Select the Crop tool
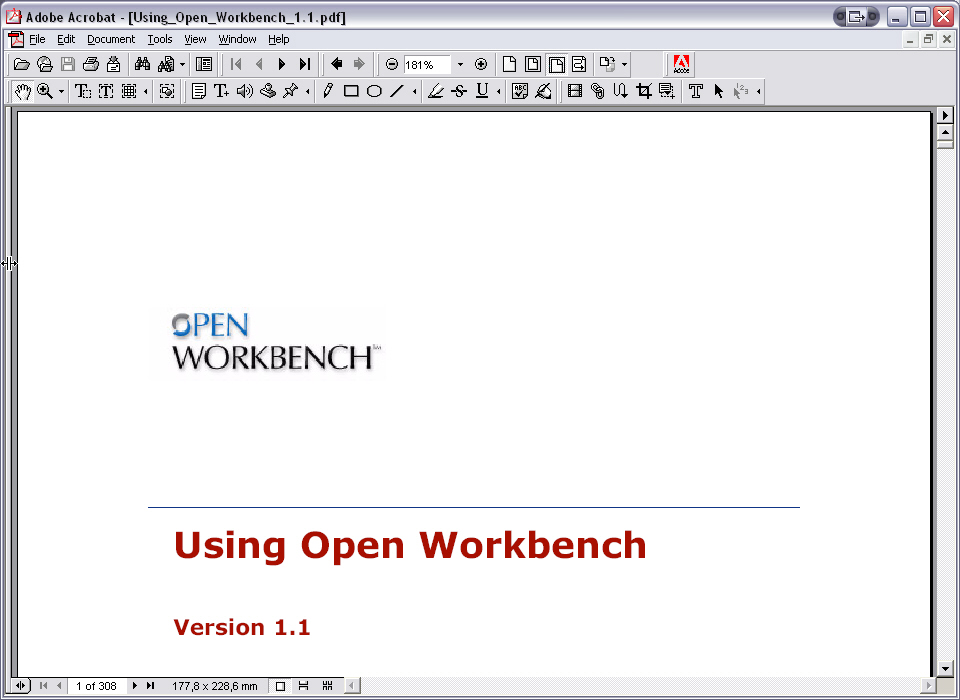Image resolution: width=960 pixels, height=700 pixels. pos(643,92)
